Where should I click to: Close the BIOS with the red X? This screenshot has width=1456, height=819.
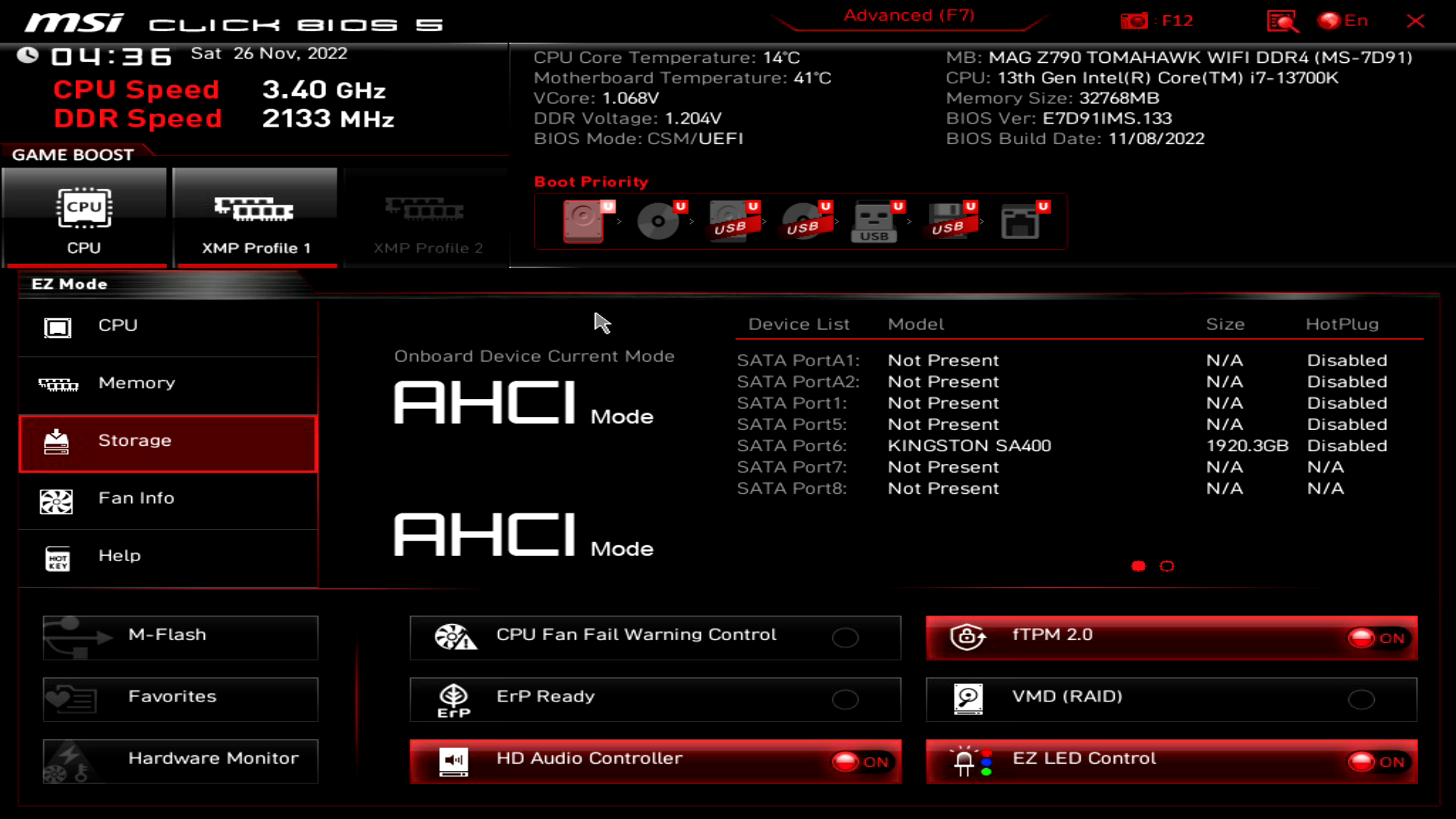[x=1415, y=20]
